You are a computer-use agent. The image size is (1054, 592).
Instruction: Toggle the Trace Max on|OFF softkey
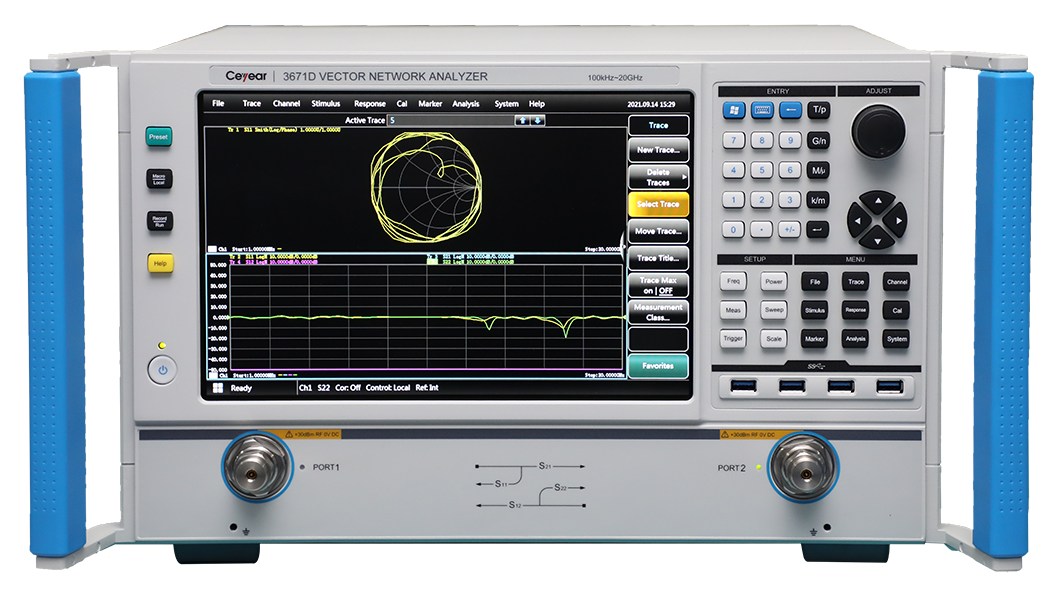pos(657,285)
